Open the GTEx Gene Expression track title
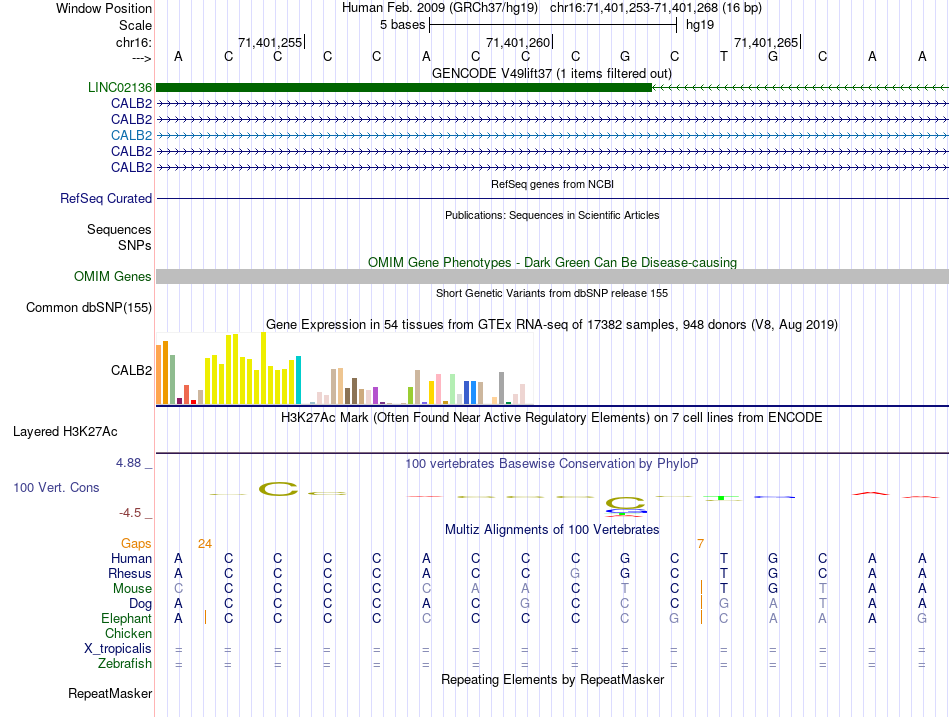Screen dimensions: 950x717 pyautogui.click(x=552, y=324)
